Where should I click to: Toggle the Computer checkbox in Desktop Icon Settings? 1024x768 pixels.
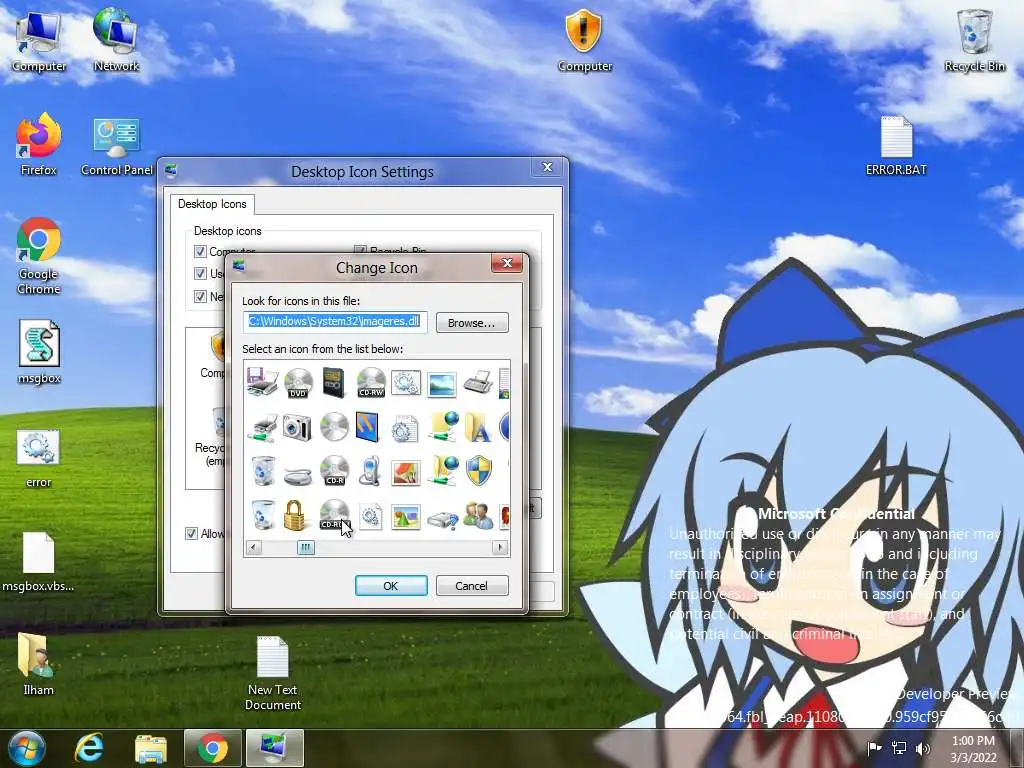click(200, 251)
